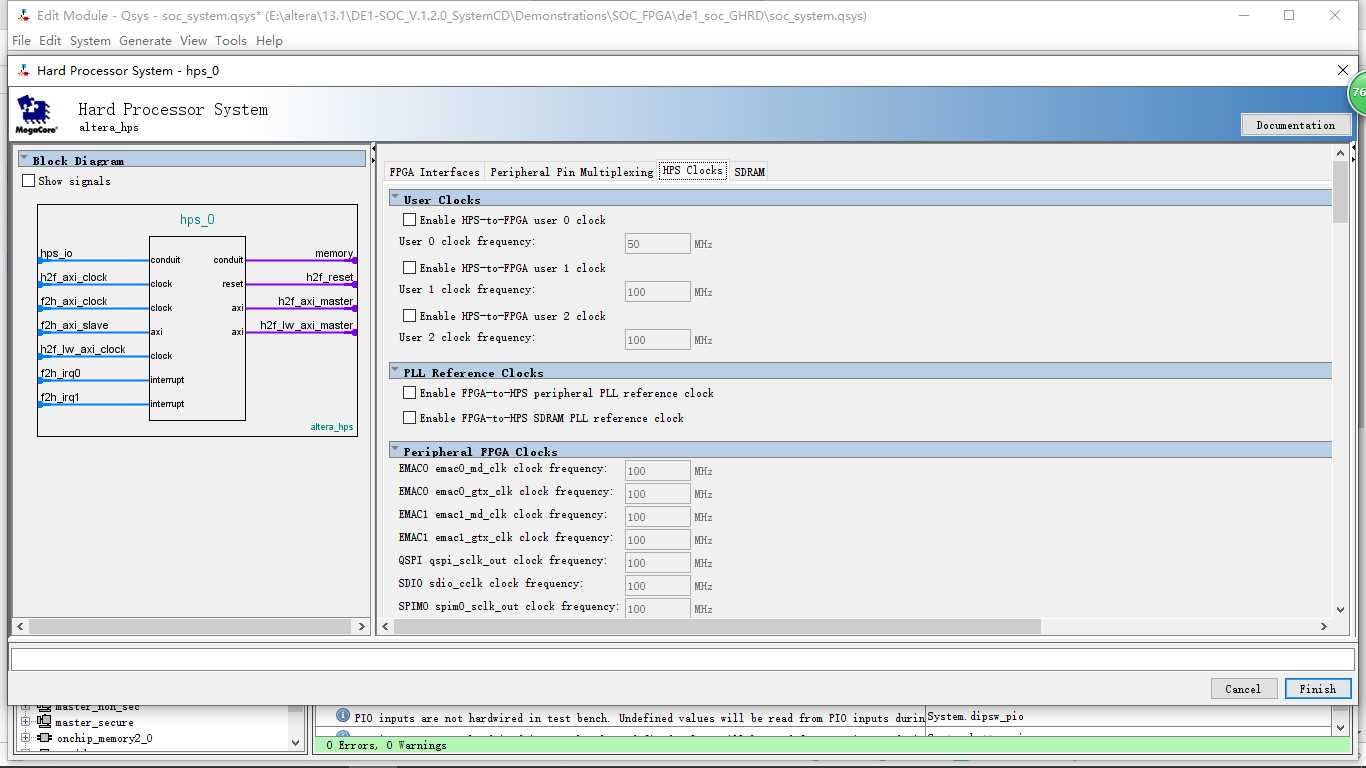This screenshot has width=1366, height=768.
Task: Collapse the PLL Reference Clocks section
Action: [396, 371]
